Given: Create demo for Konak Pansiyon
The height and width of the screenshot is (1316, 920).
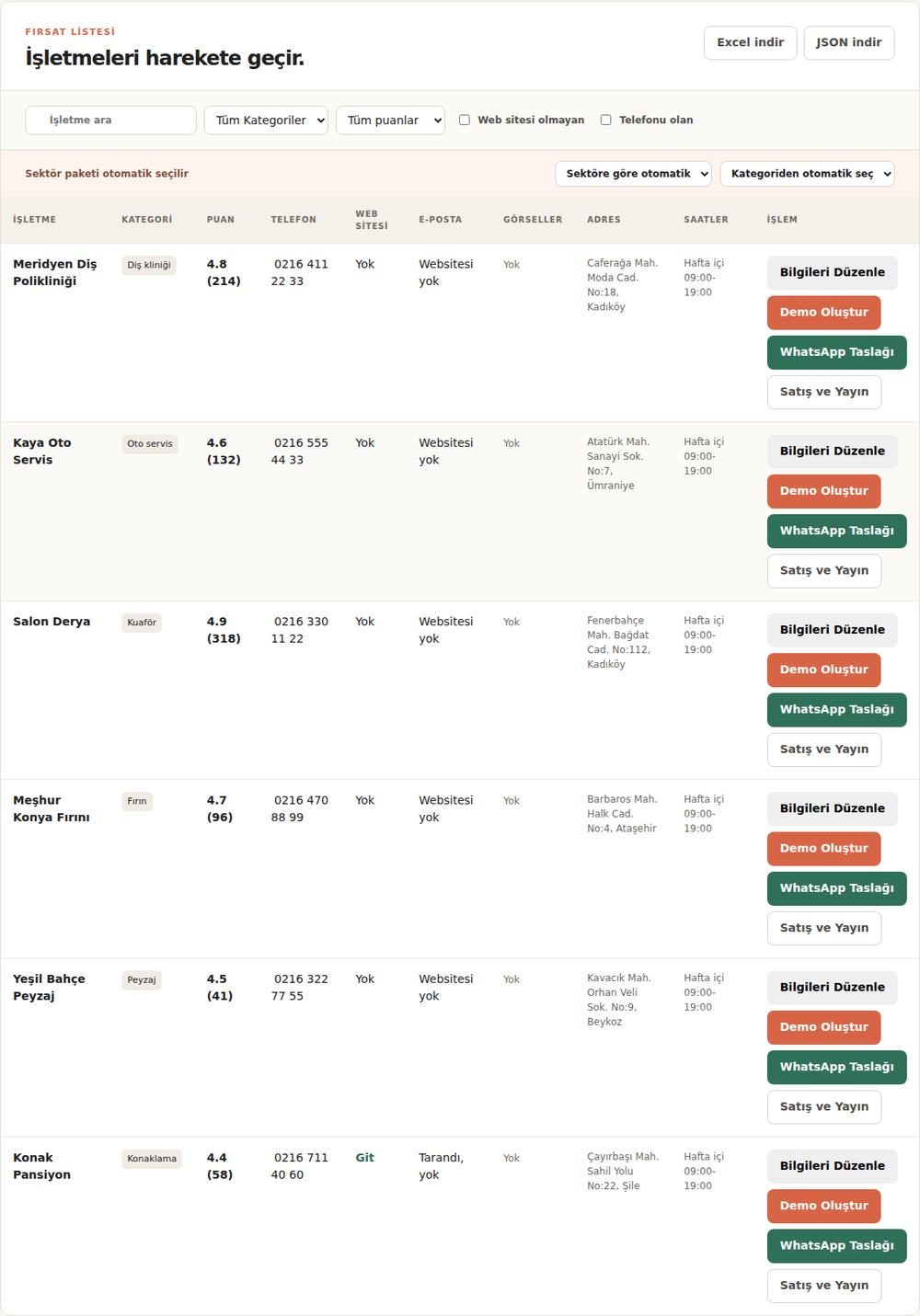Looking at the screenshot, I should pyautogui.click(x=823, y=1206).
